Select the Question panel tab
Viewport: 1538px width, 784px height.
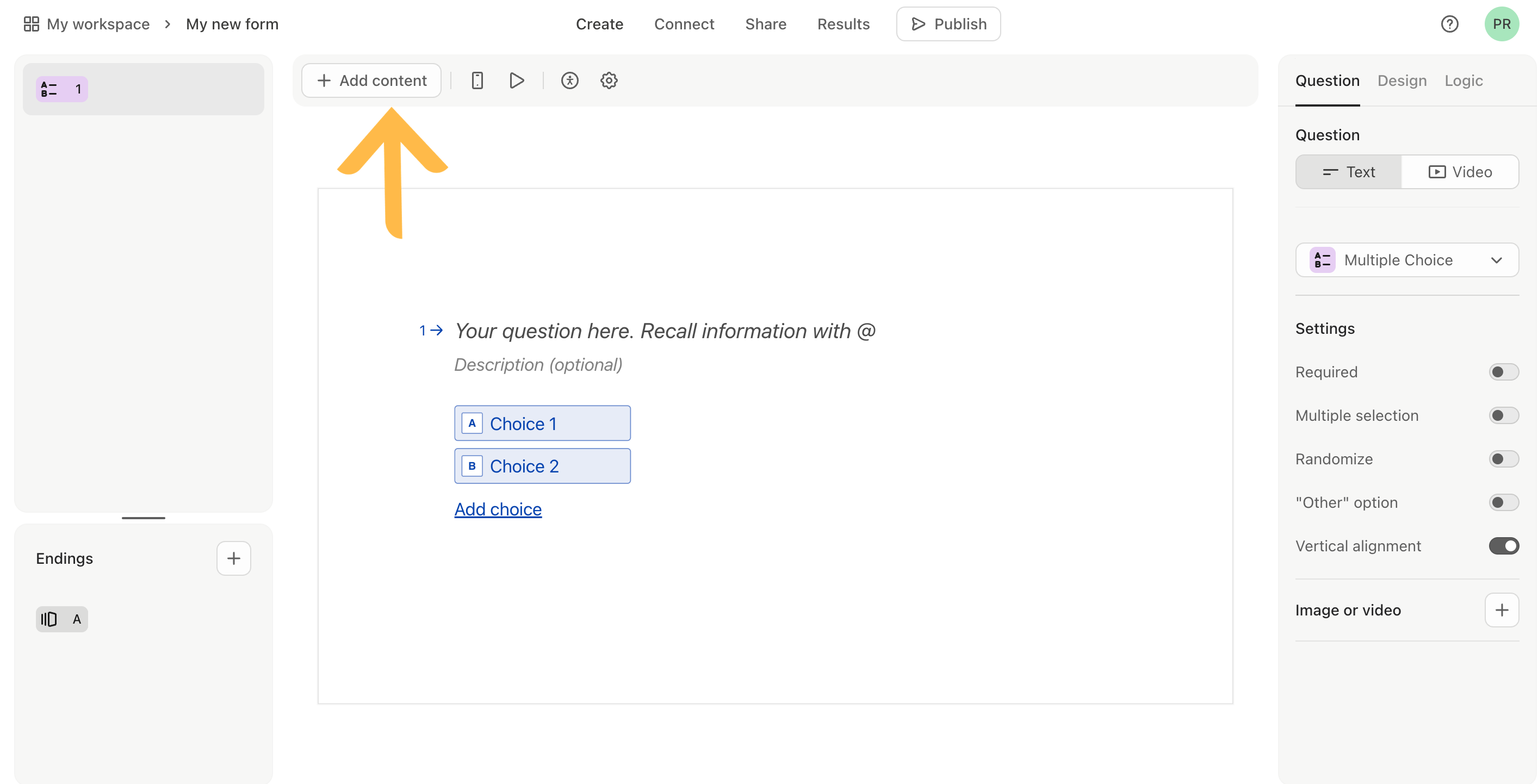click(1326, 80)
